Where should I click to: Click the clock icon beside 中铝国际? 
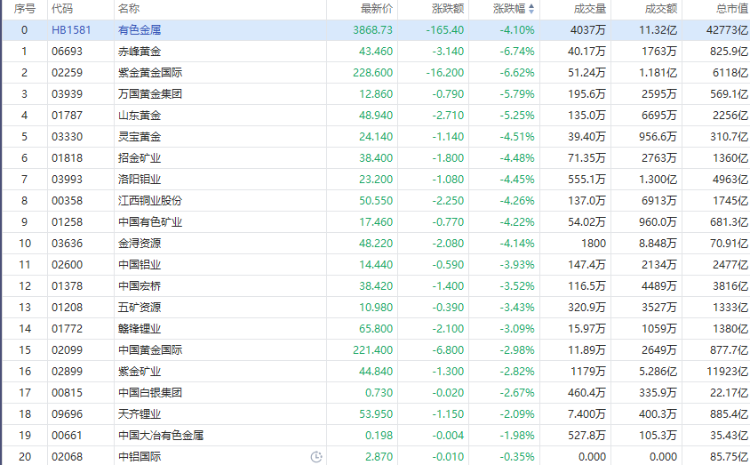click(316, 456)
